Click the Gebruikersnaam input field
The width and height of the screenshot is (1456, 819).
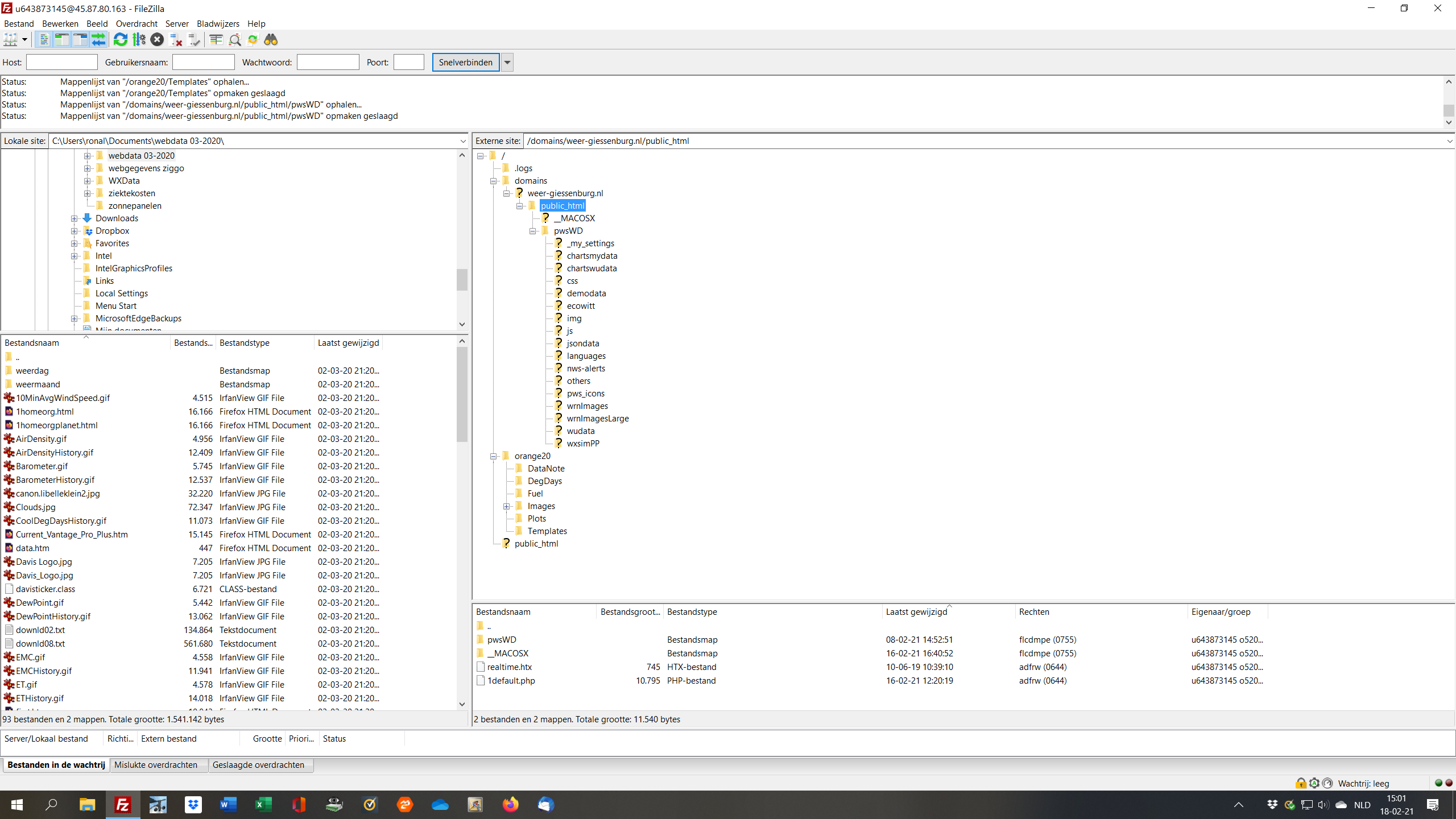point(204,63)
